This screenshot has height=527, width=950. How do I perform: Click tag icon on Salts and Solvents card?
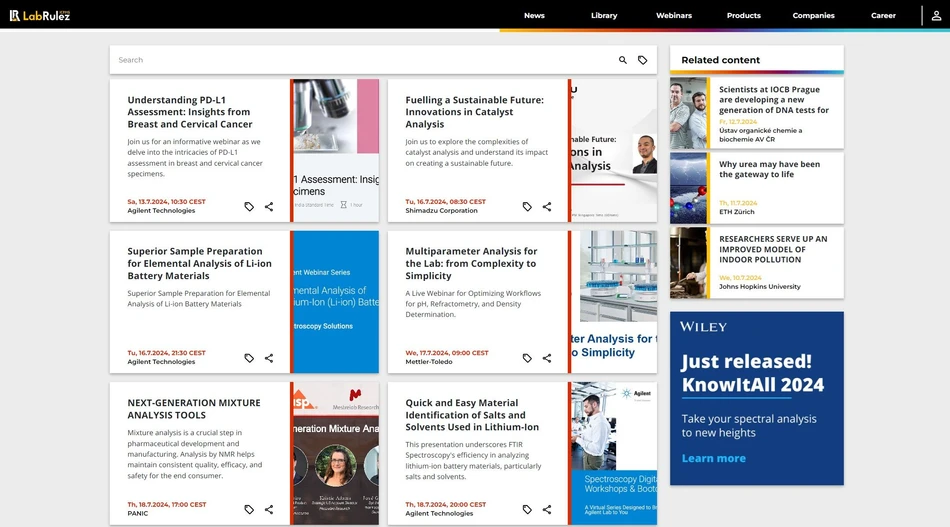(527, 509)
